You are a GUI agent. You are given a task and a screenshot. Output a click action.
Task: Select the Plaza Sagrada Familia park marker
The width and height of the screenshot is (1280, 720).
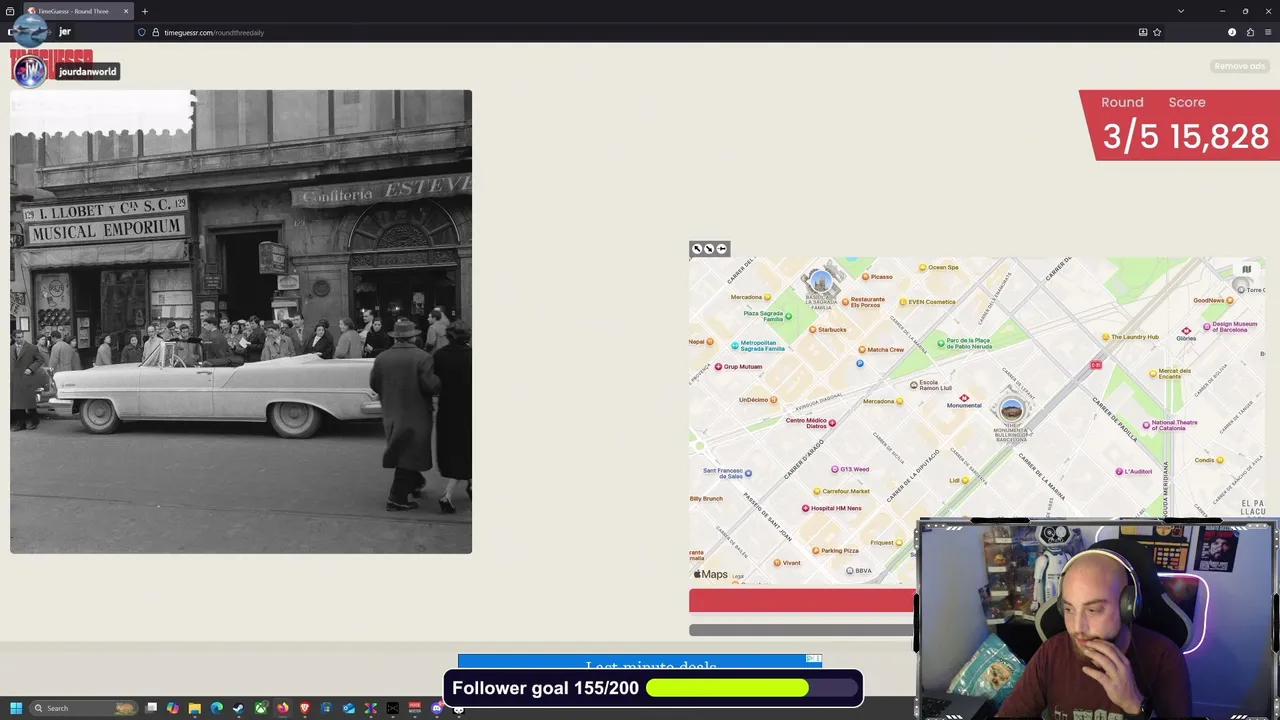point(788,316)
